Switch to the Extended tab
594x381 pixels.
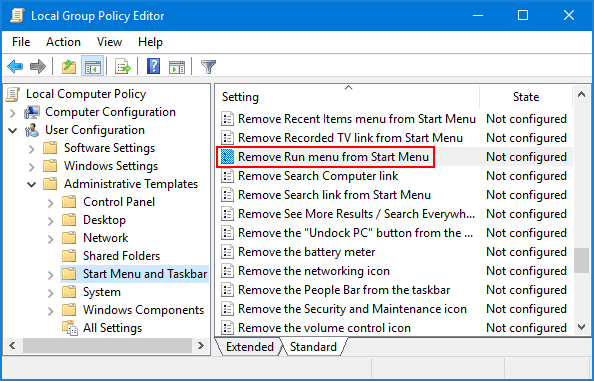tap(250, 347)
